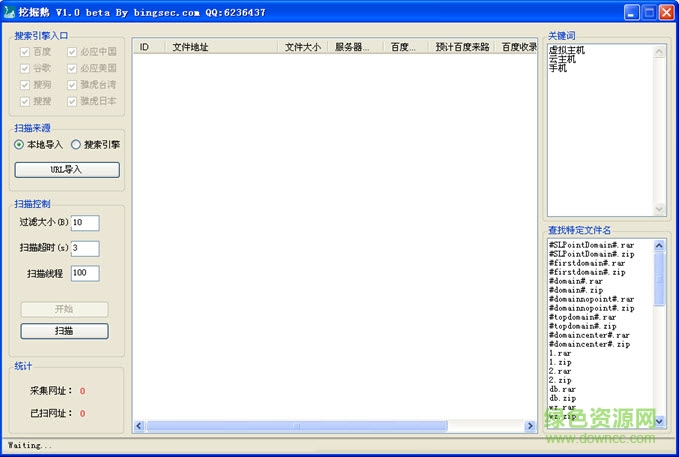Click the results list left scroll arrow
This screenshot has width=679, height=457.
139,426
